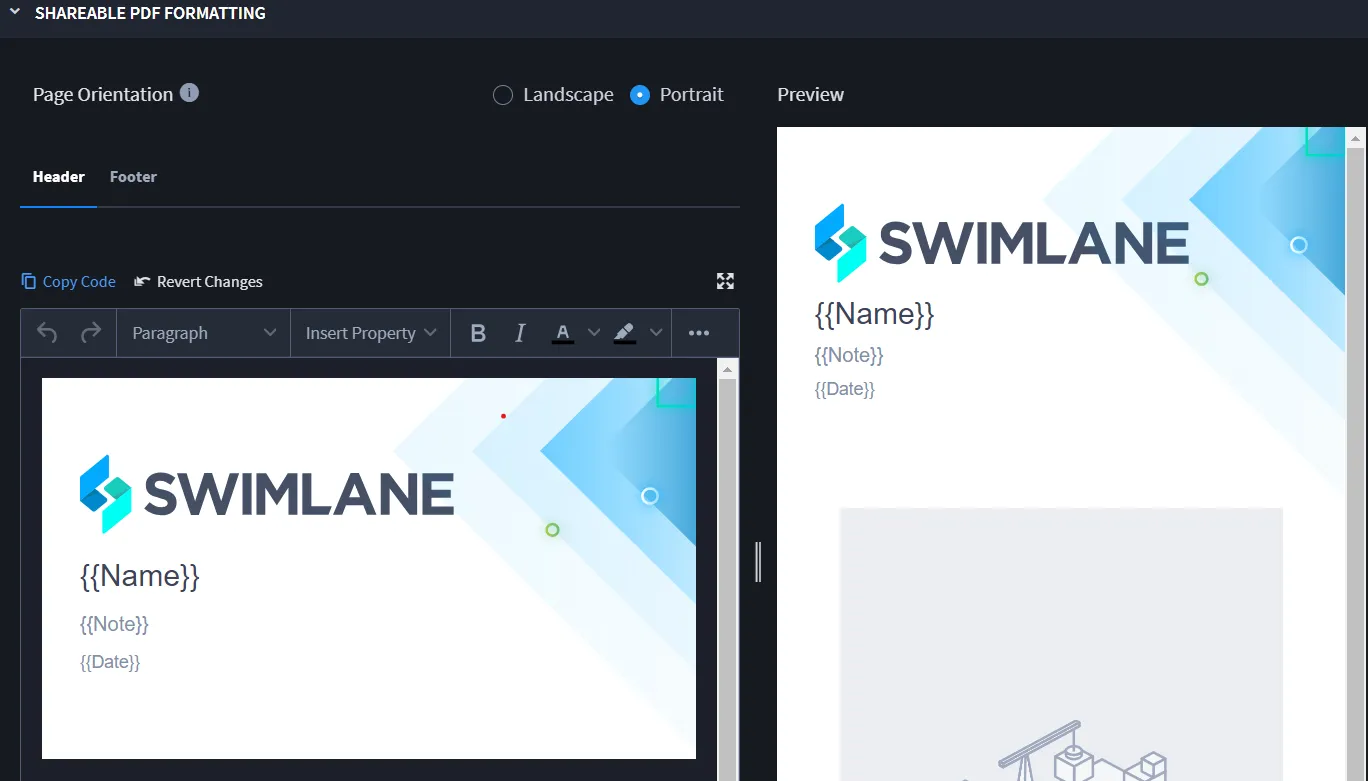Click the {{Name}} placeholder in the editor

(x=140, y=576)
